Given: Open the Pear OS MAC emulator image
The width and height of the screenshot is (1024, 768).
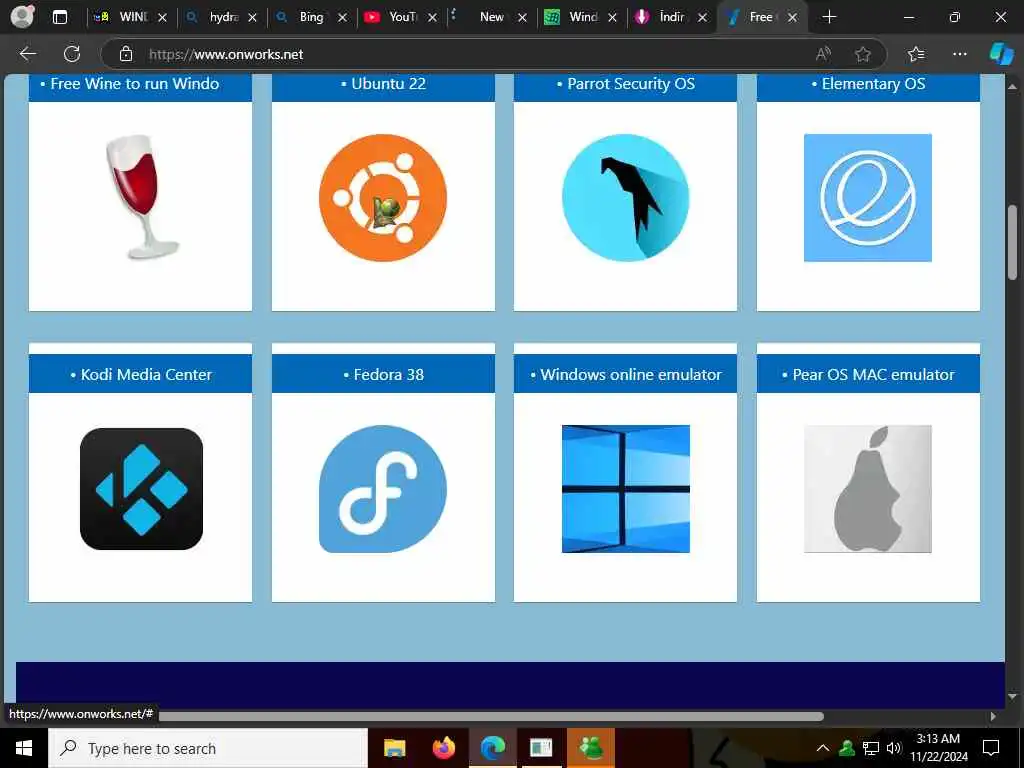Looking at the screenshot, I should 867,488.
